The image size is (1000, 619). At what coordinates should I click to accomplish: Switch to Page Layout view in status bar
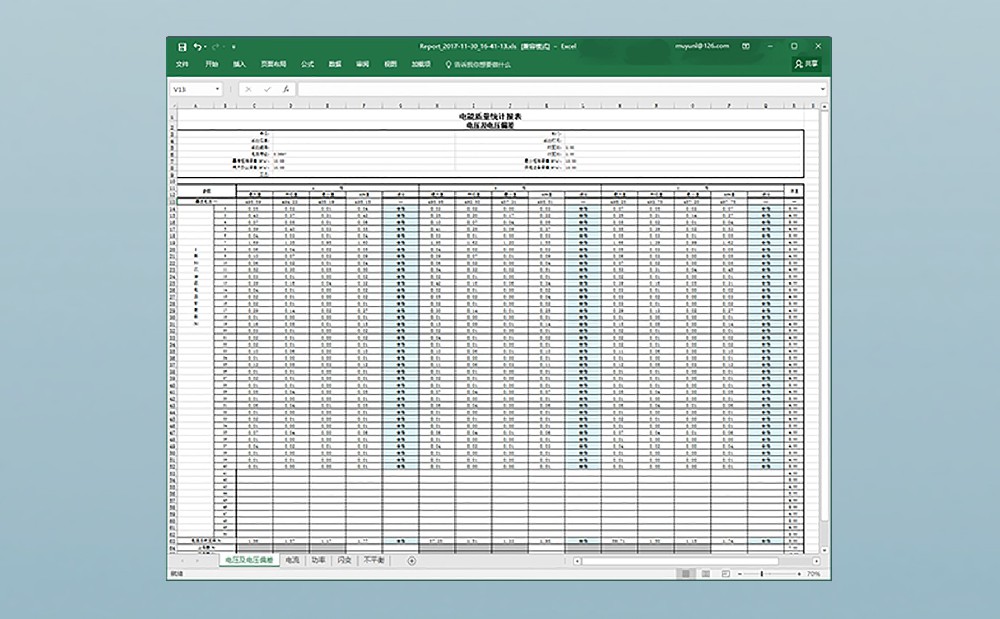click(704, 575)
